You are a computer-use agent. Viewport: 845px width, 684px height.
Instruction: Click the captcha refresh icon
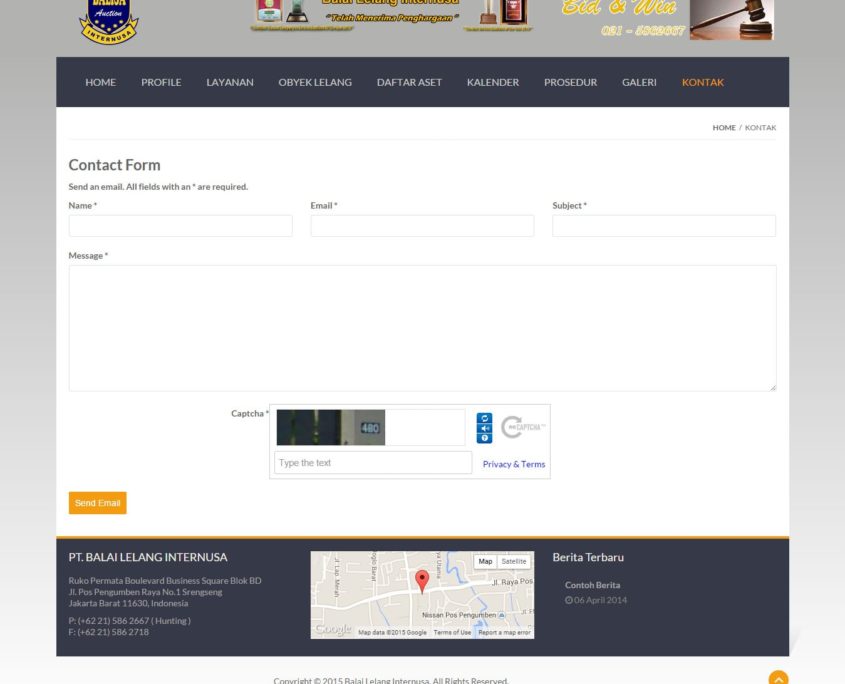pos(484,418)
